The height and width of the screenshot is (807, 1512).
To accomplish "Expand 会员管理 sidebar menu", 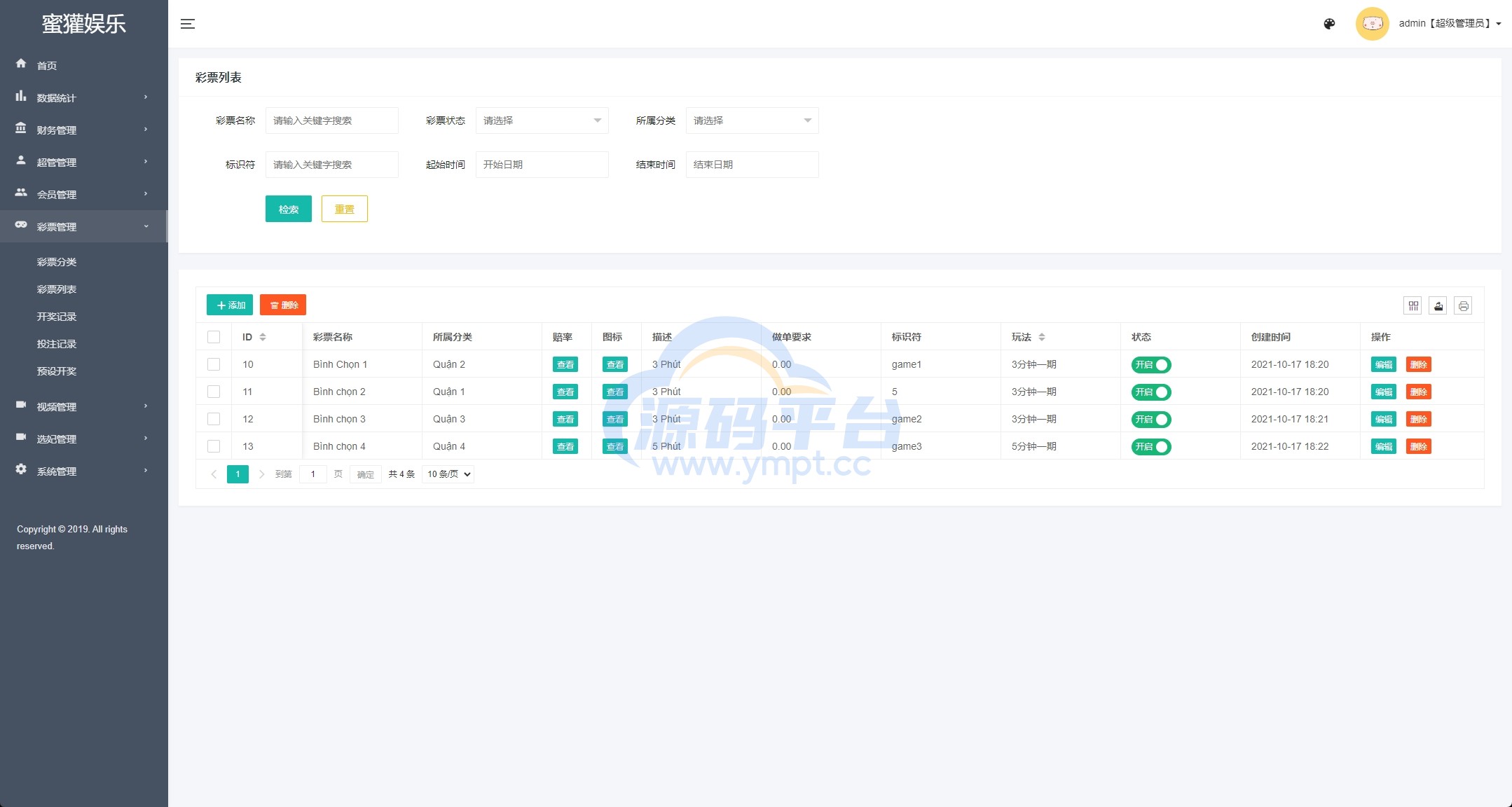I will coord(83,194).
